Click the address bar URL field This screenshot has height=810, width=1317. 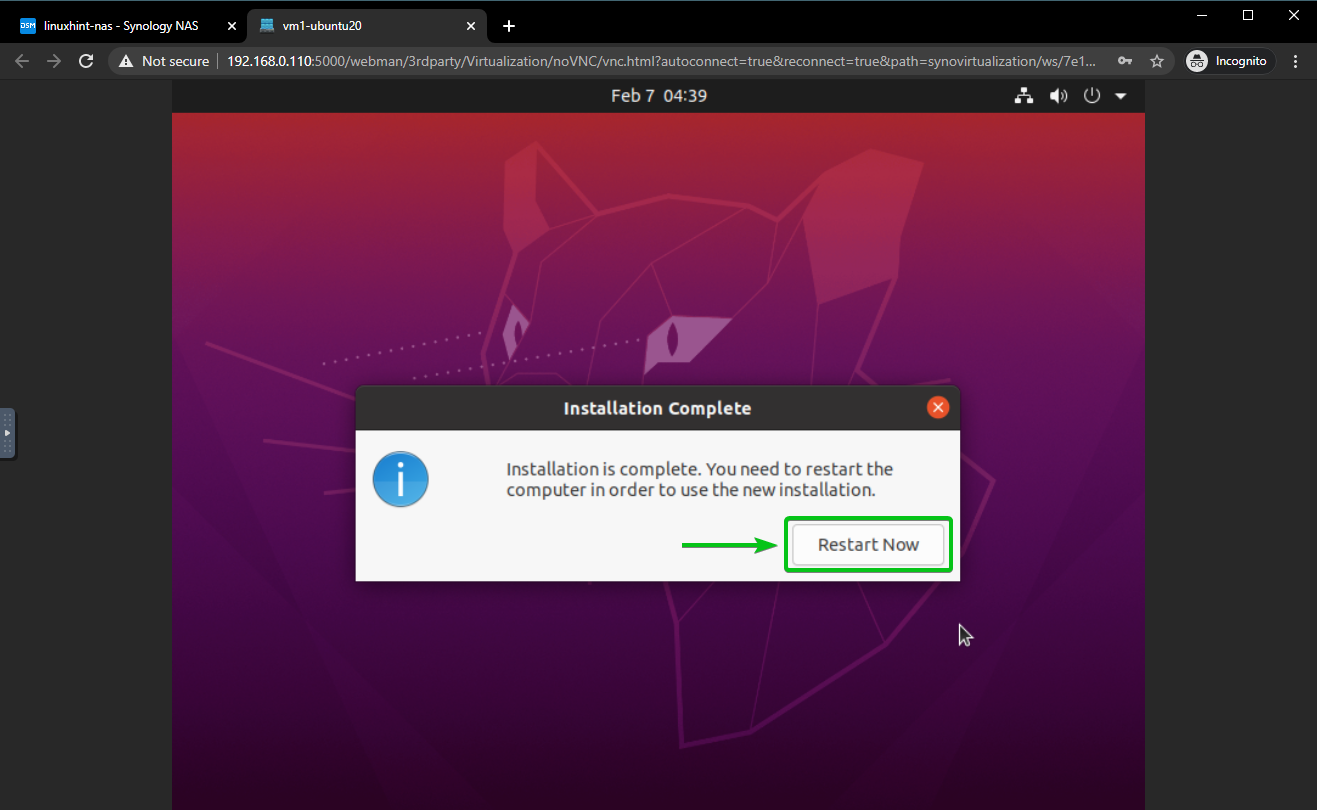coord(661,61)
